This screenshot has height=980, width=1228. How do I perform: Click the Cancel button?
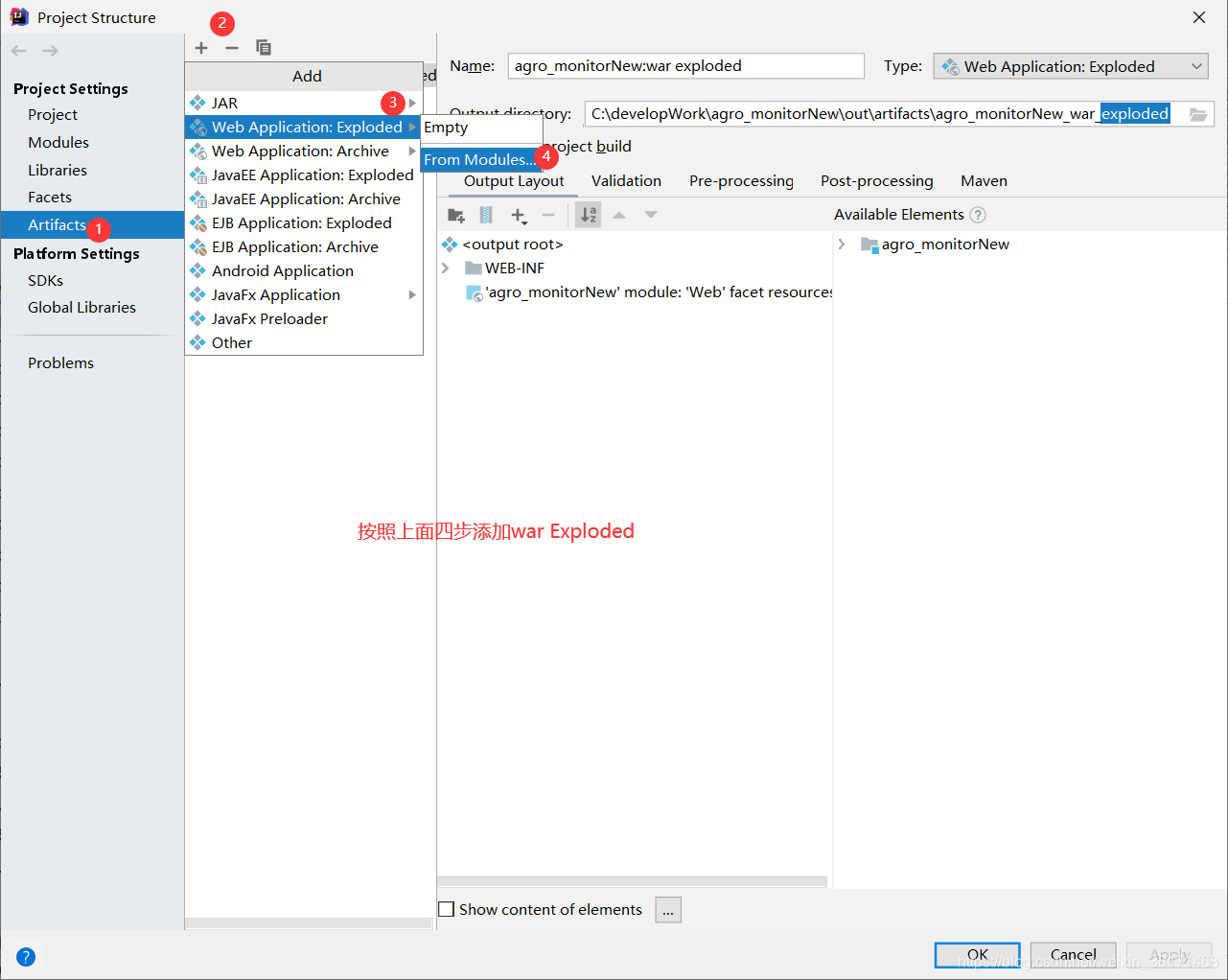1073,955
